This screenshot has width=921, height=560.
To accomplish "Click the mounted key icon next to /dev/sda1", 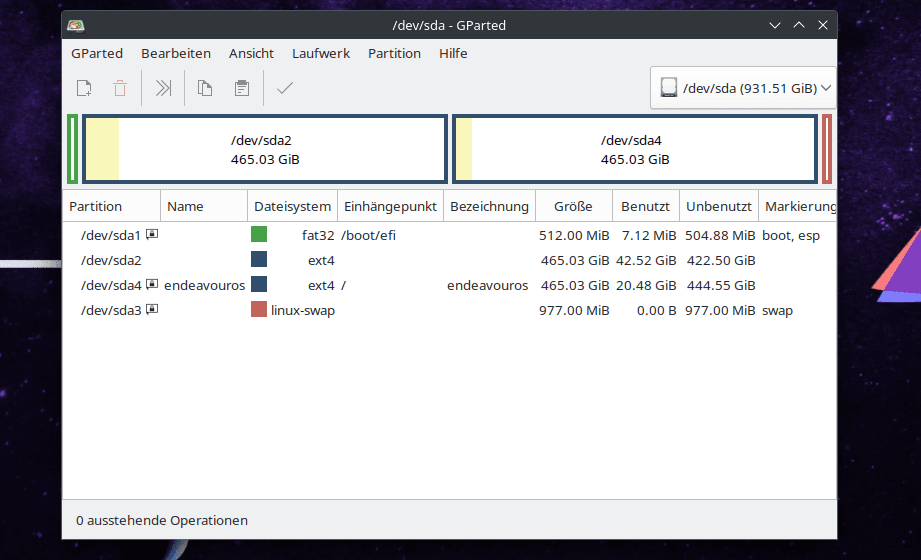I will [x=152, y=234].
